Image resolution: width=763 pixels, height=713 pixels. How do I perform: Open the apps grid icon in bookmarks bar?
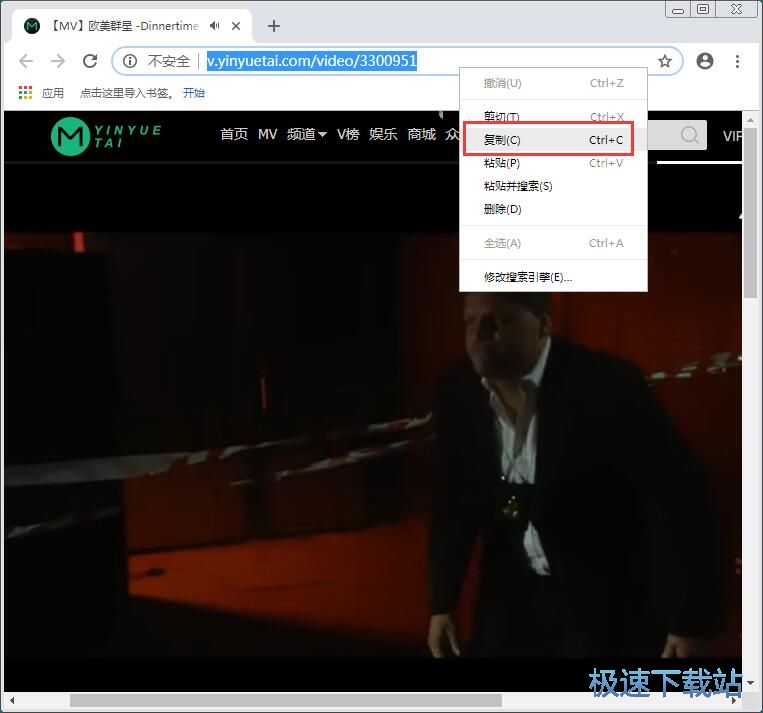(25, 92)
